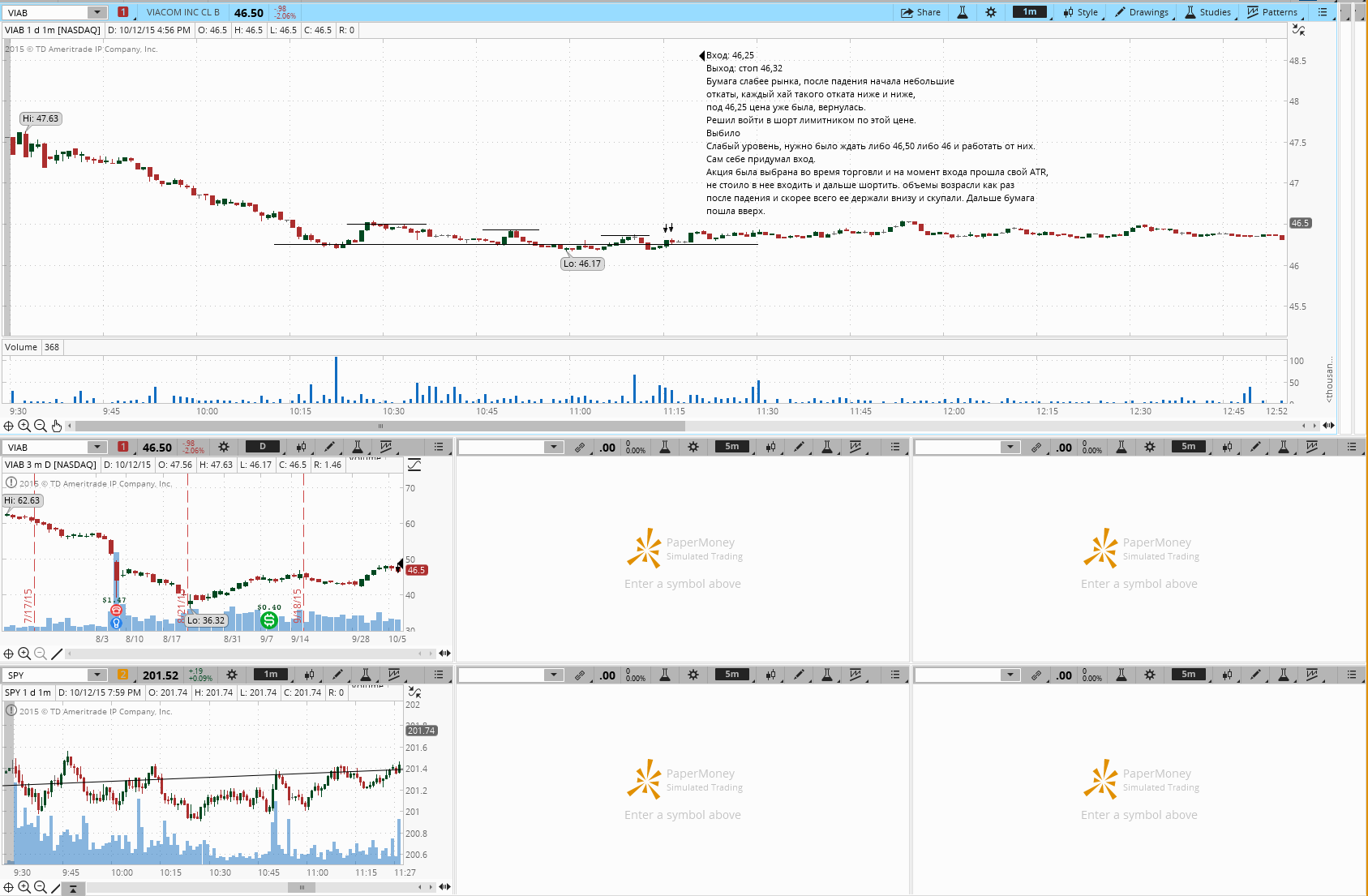
Task: Open flask studies icon on VIAB daily chart
Action: click(x=357, y=447)
